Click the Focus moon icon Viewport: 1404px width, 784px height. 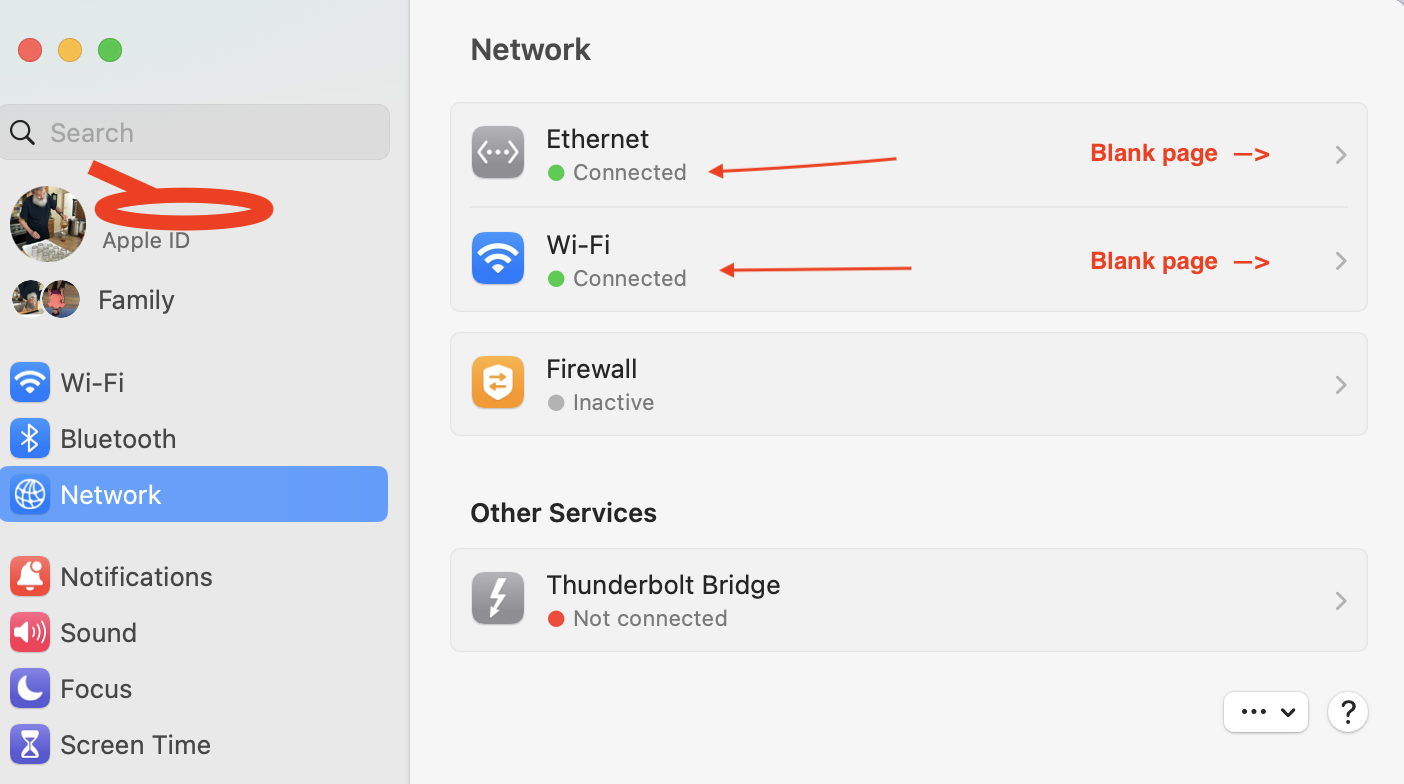(30, 688)
